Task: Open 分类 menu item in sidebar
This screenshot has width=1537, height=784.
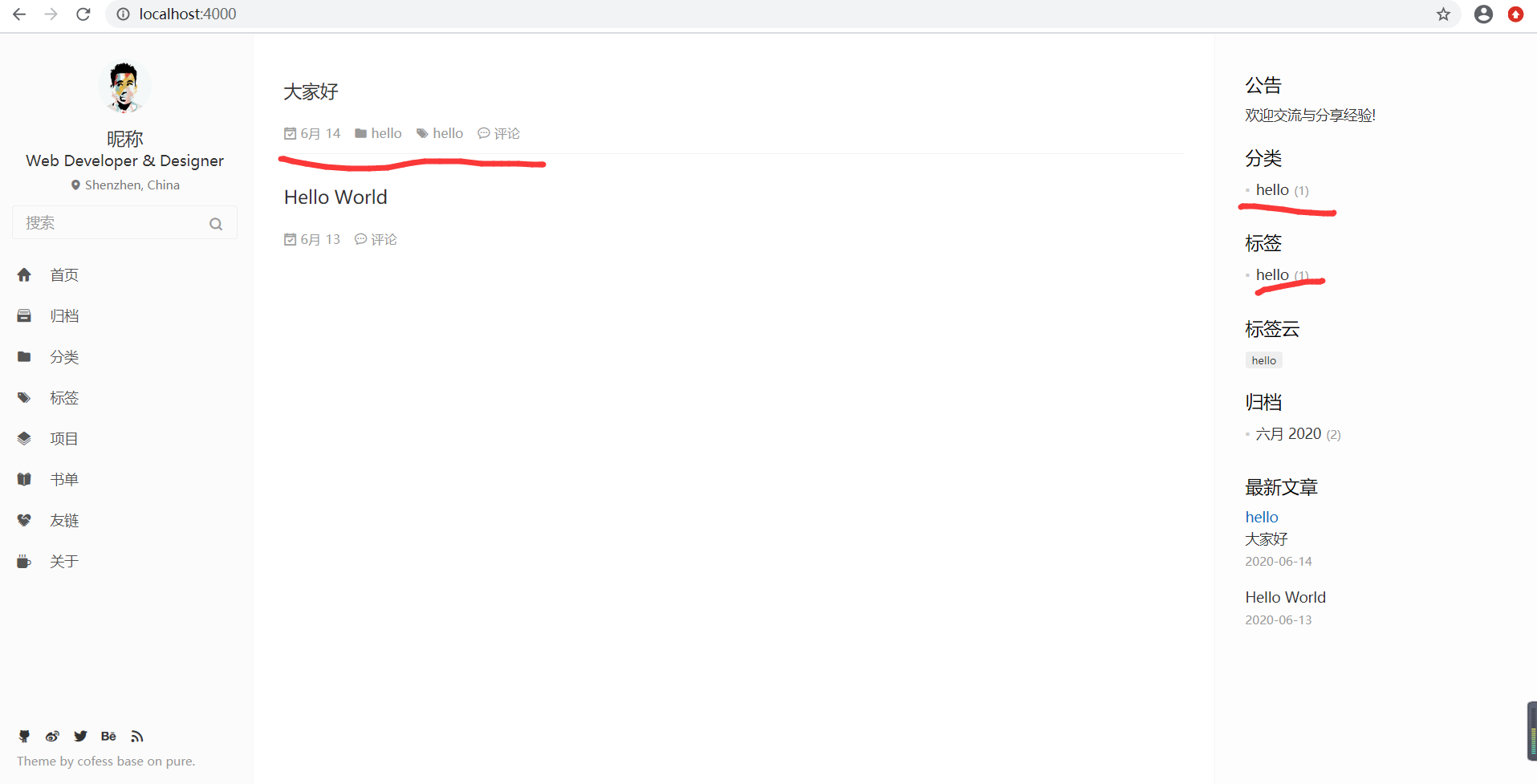Action: [x=64, y=357]
